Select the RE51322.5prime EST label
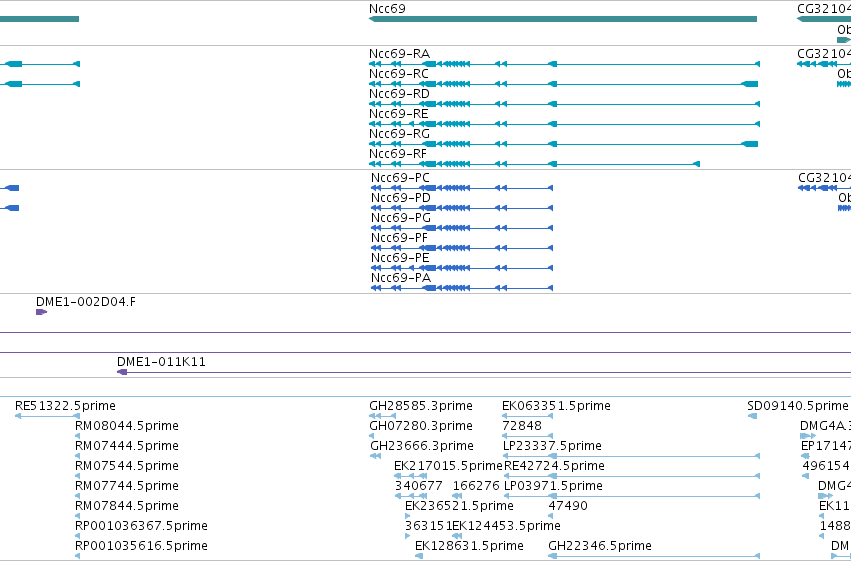The image size is (851, 561). 65,406
